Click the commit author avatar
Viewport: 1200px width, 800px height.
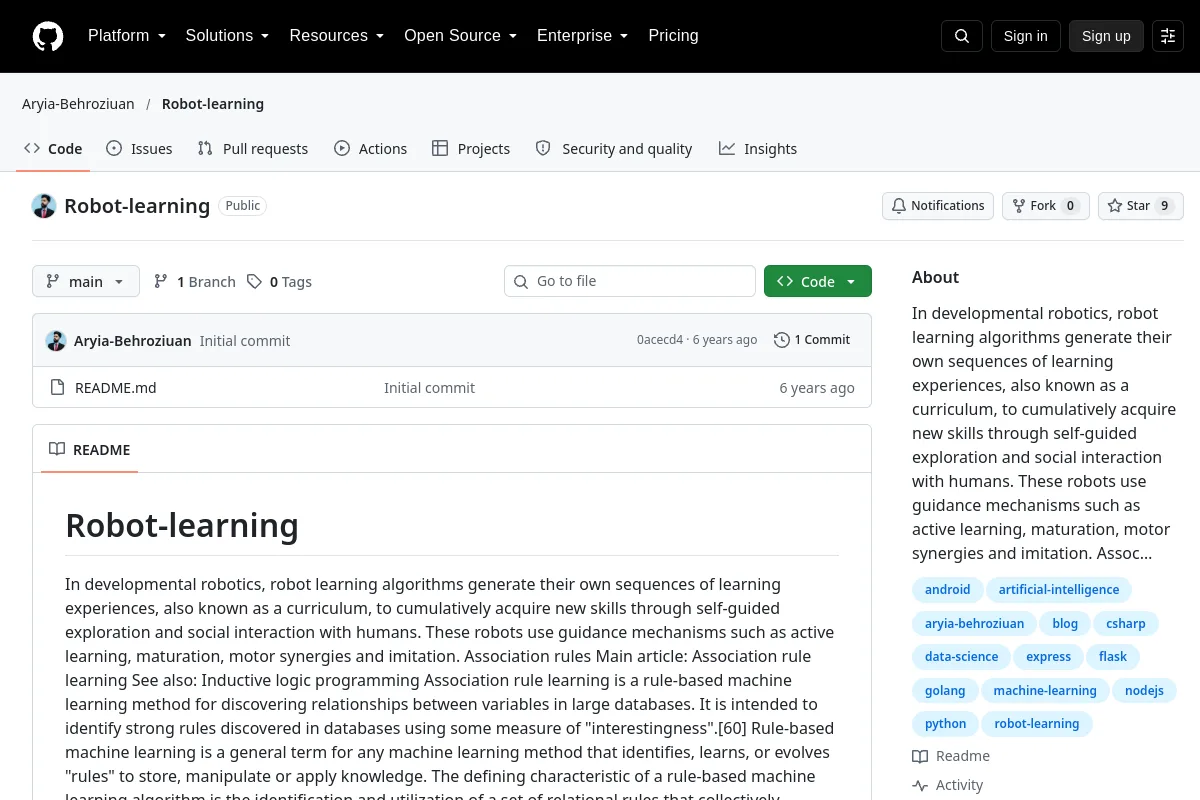56,340
